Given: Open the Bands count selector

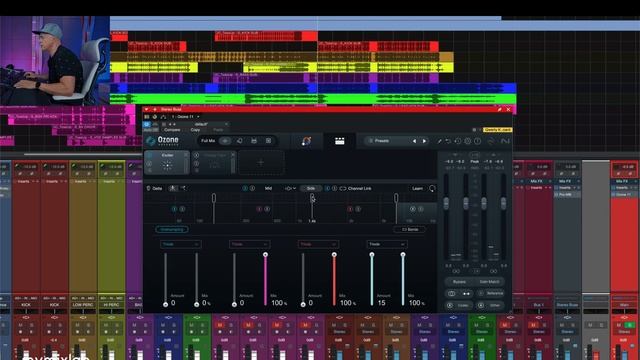Looking at the screenshot, I should click(409, 229).
